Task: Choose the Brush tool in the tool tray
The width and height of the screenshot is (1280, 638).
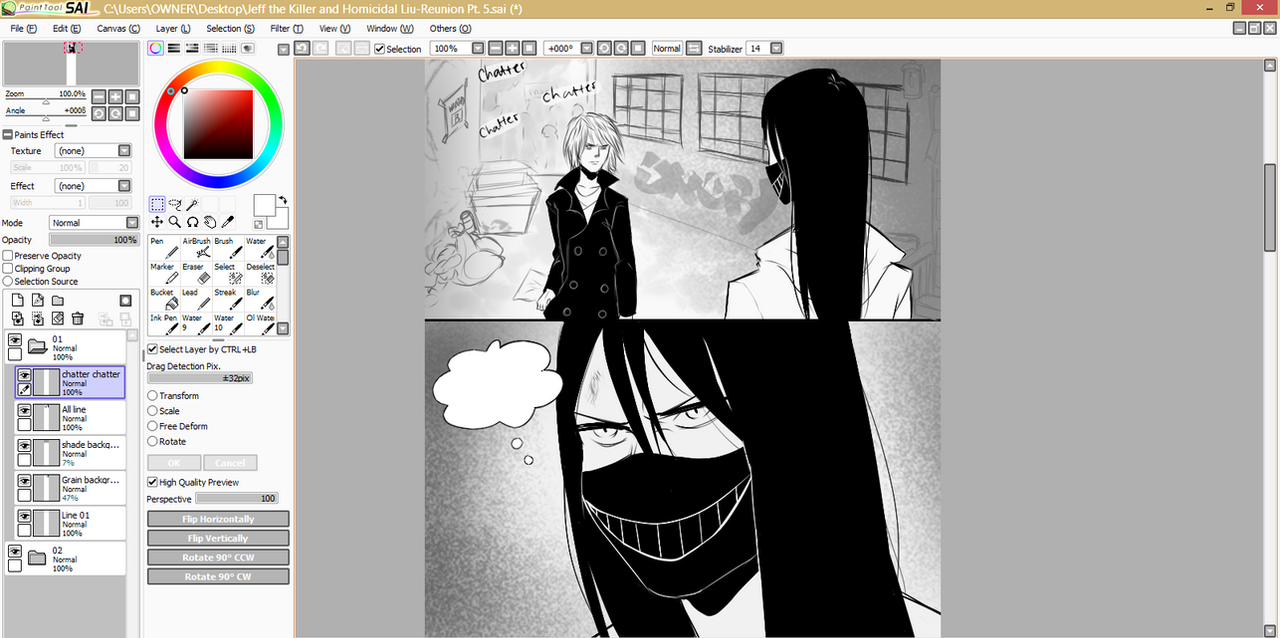Action: pos(227,248)
